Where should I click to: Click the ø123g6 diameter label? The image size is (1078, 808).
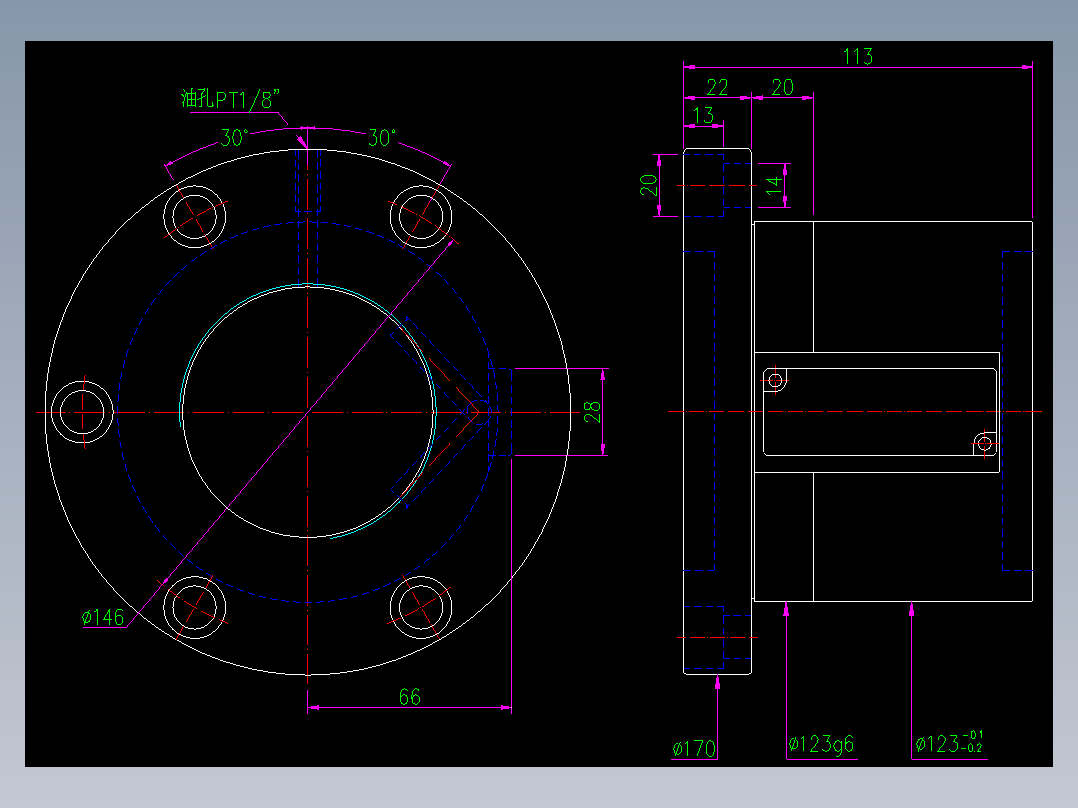pyautogui.click(x=822, y=744)
